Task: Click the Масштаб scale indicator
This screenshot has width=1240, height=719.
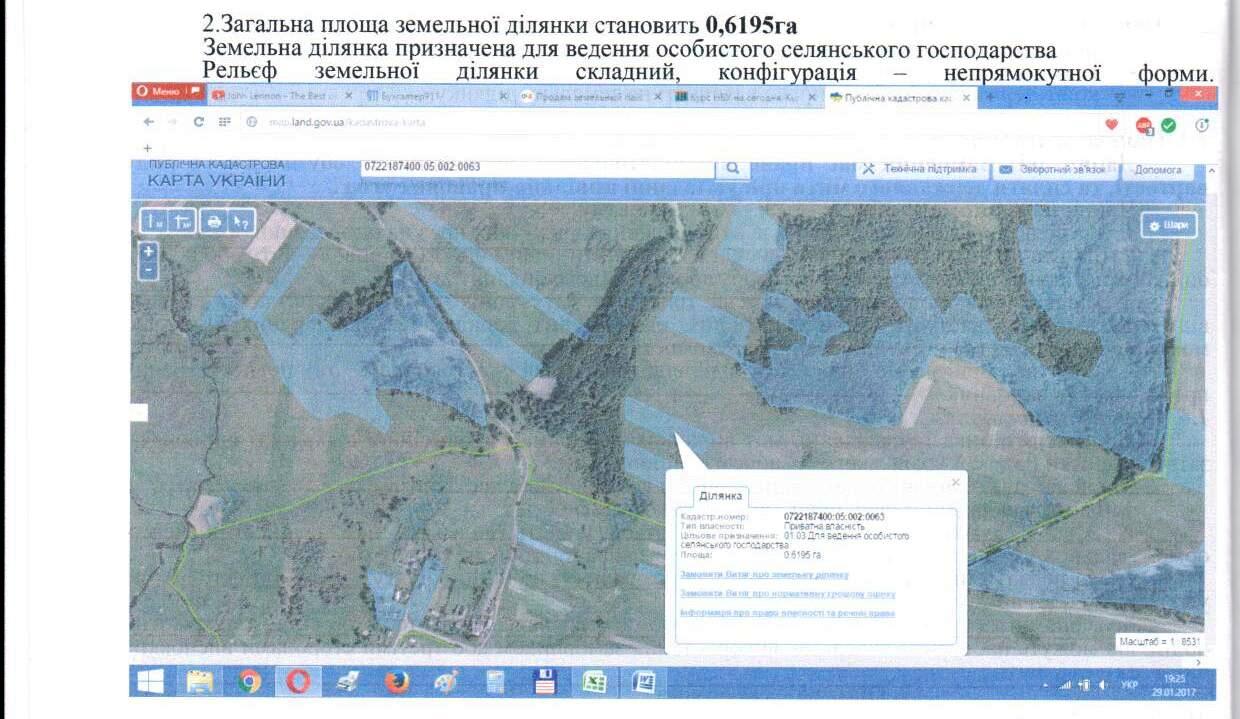Action: [x=1160, y=641]
